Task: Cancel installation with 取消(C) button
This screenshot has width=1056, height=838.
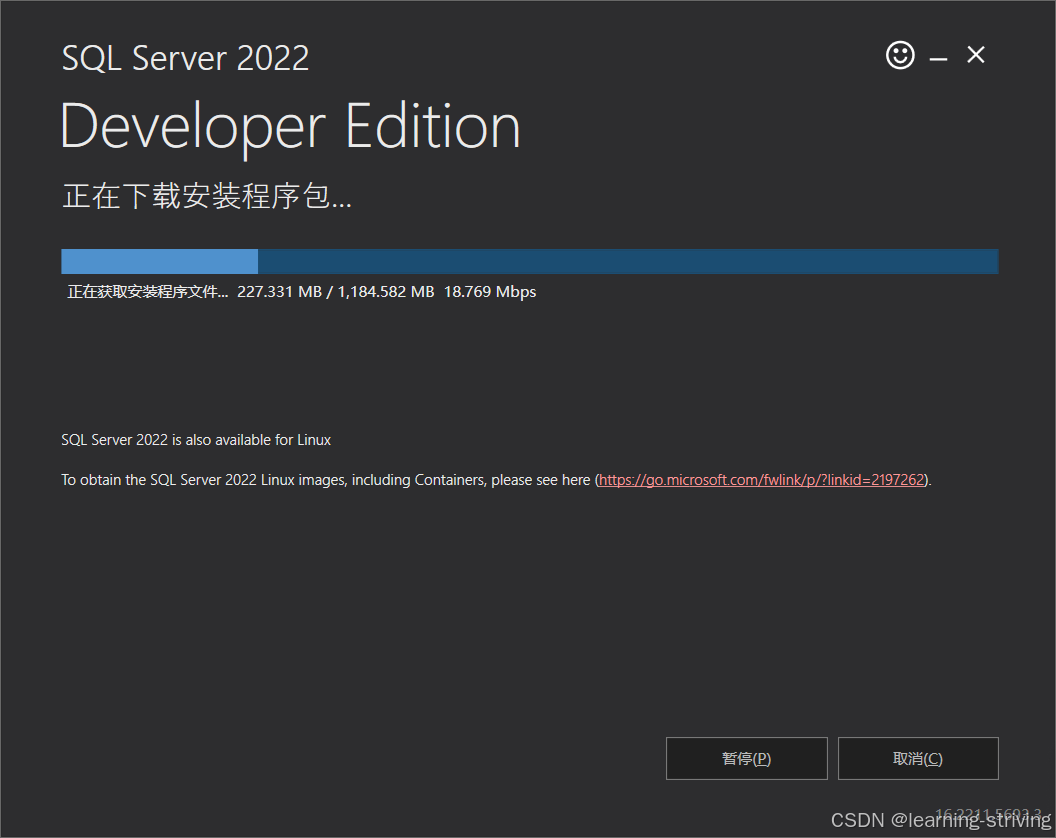Action: [918, 759]
